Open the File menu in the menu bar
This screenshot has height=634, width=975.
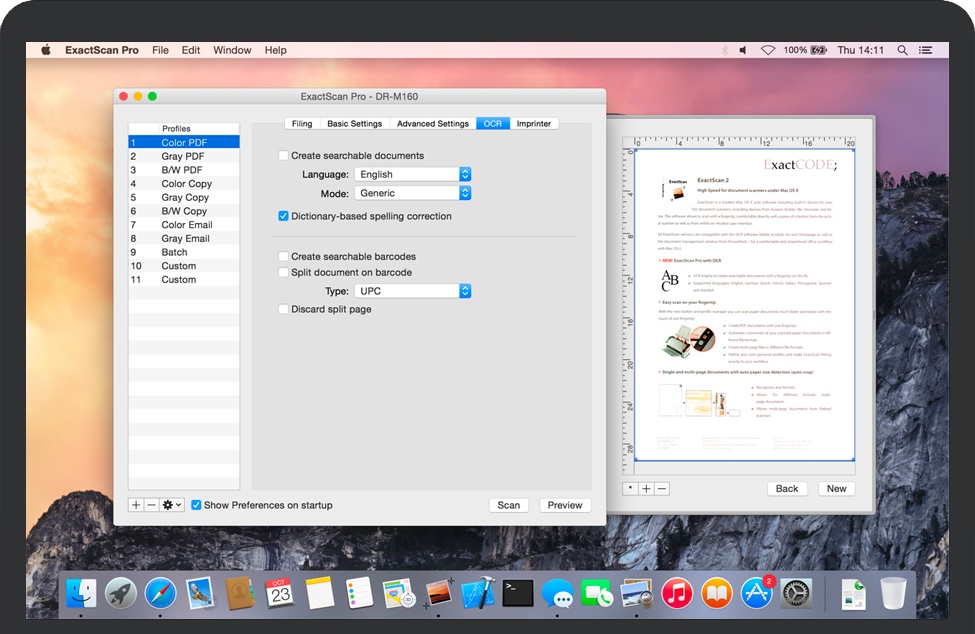point(160,50)
